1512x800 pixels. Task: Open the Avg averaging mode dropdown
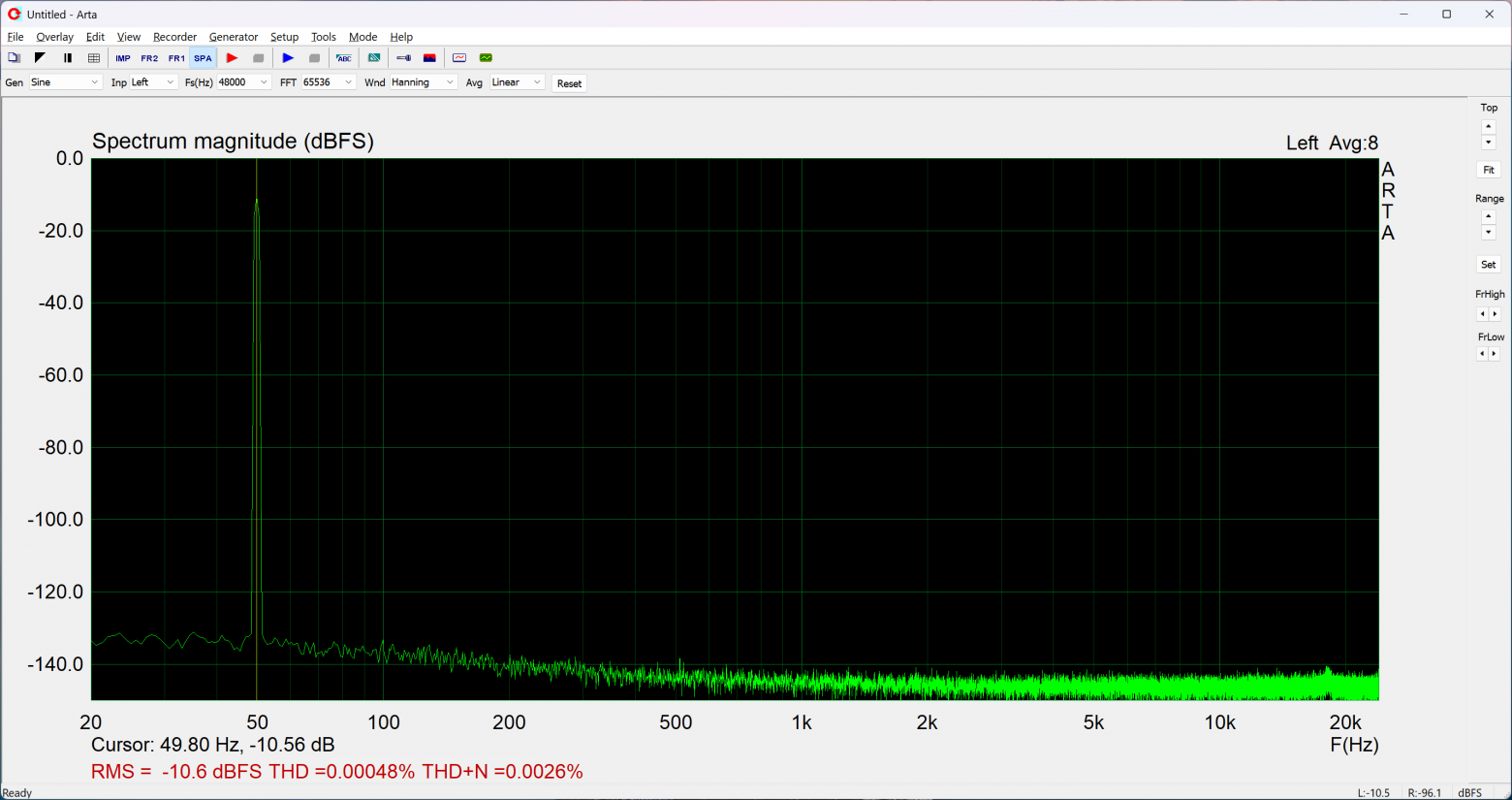click(517, 82)
